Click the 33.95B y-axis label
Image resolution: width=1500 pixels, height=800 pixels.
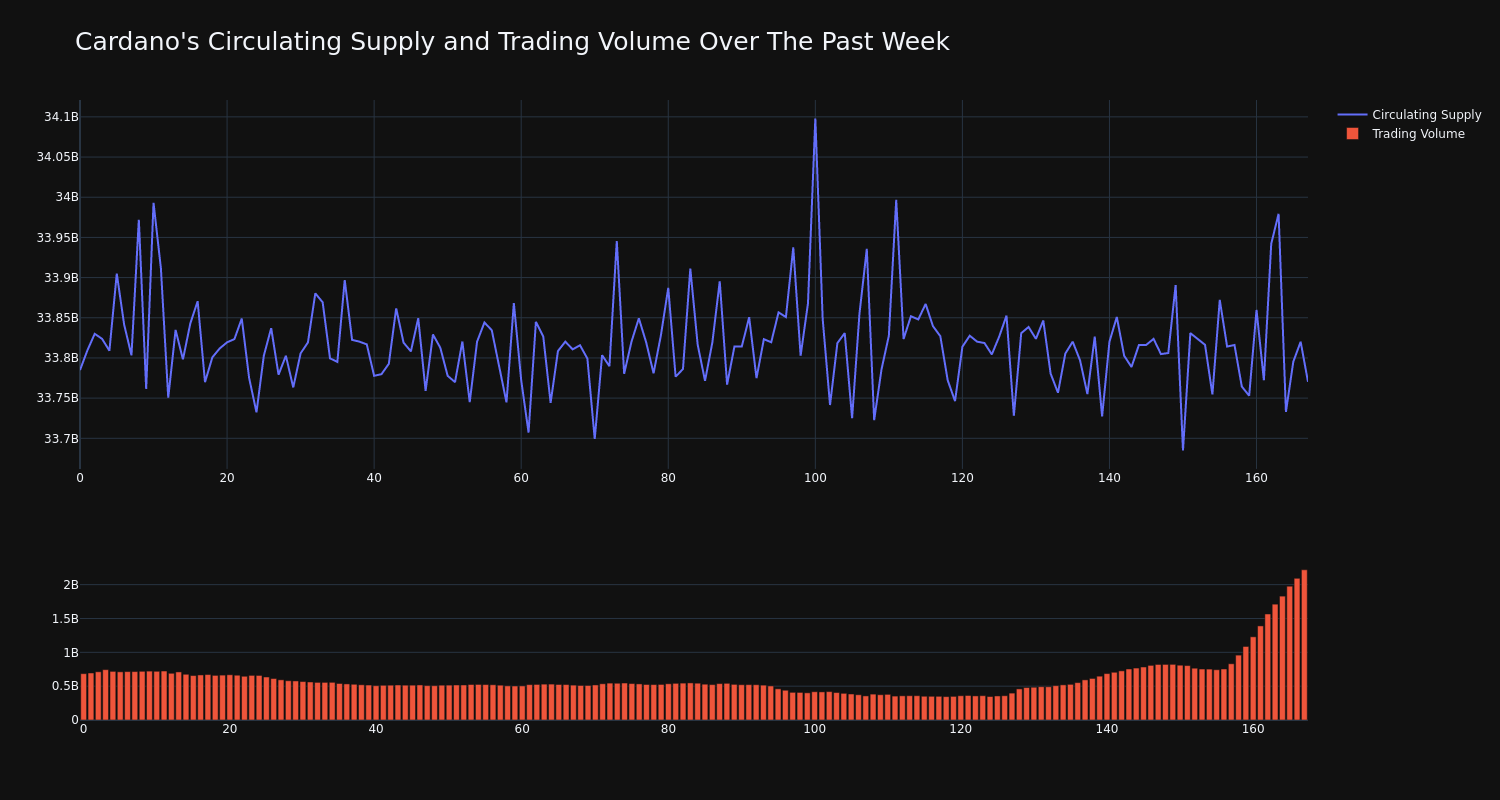[x=57, y=238]
